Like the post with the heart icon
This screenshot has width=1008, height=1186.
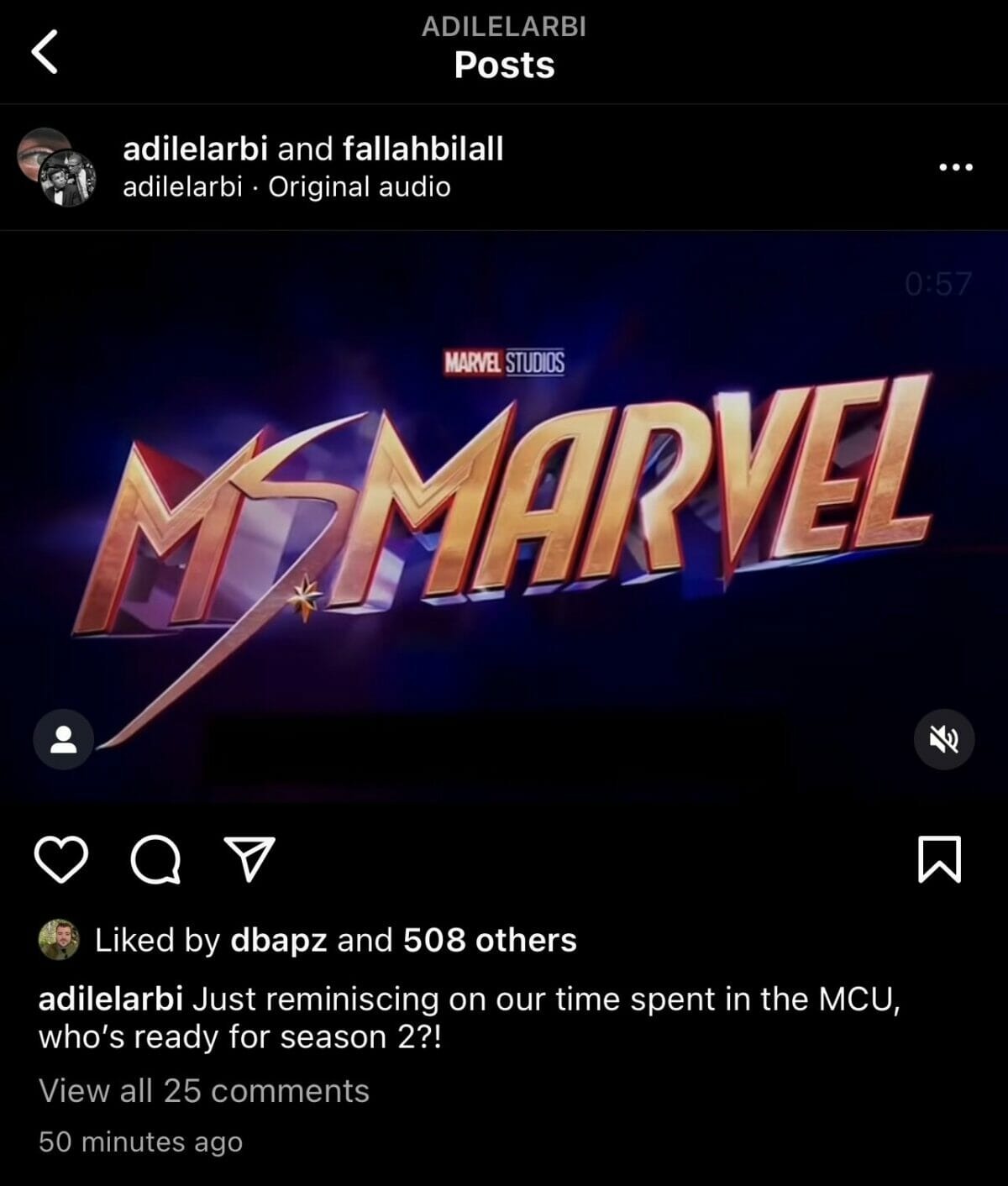coord(61,860)
